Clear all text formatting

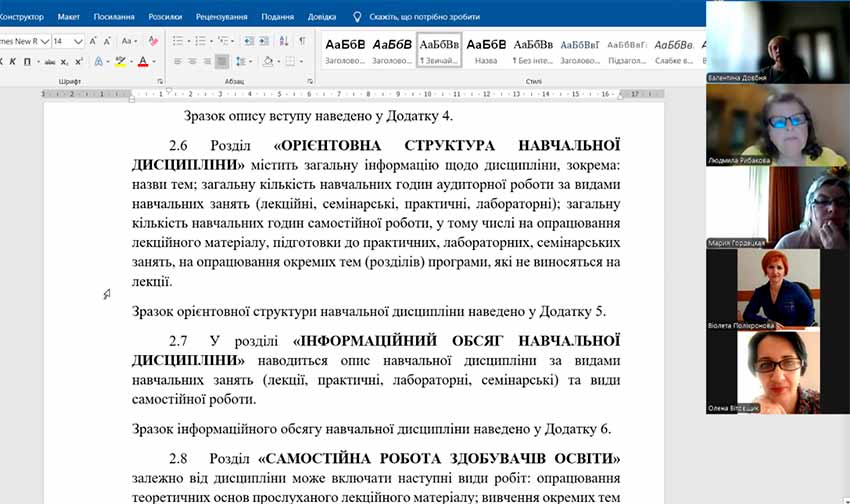point(153,41)
